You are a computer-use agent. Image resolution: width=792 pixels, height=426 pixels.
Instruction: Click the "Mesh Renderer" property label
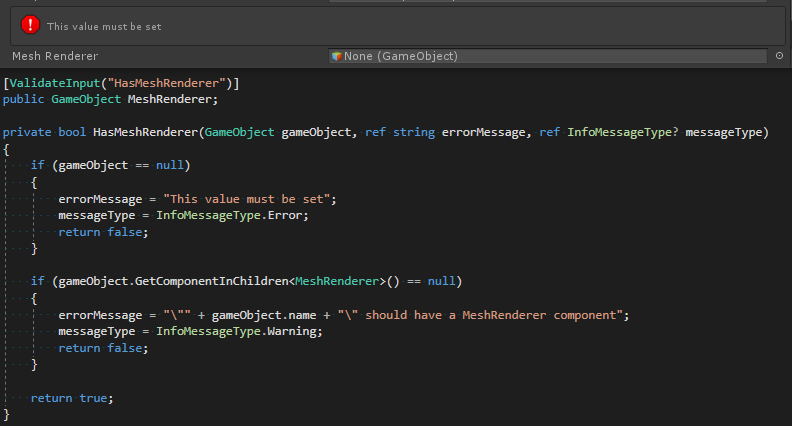pos(55,56)
